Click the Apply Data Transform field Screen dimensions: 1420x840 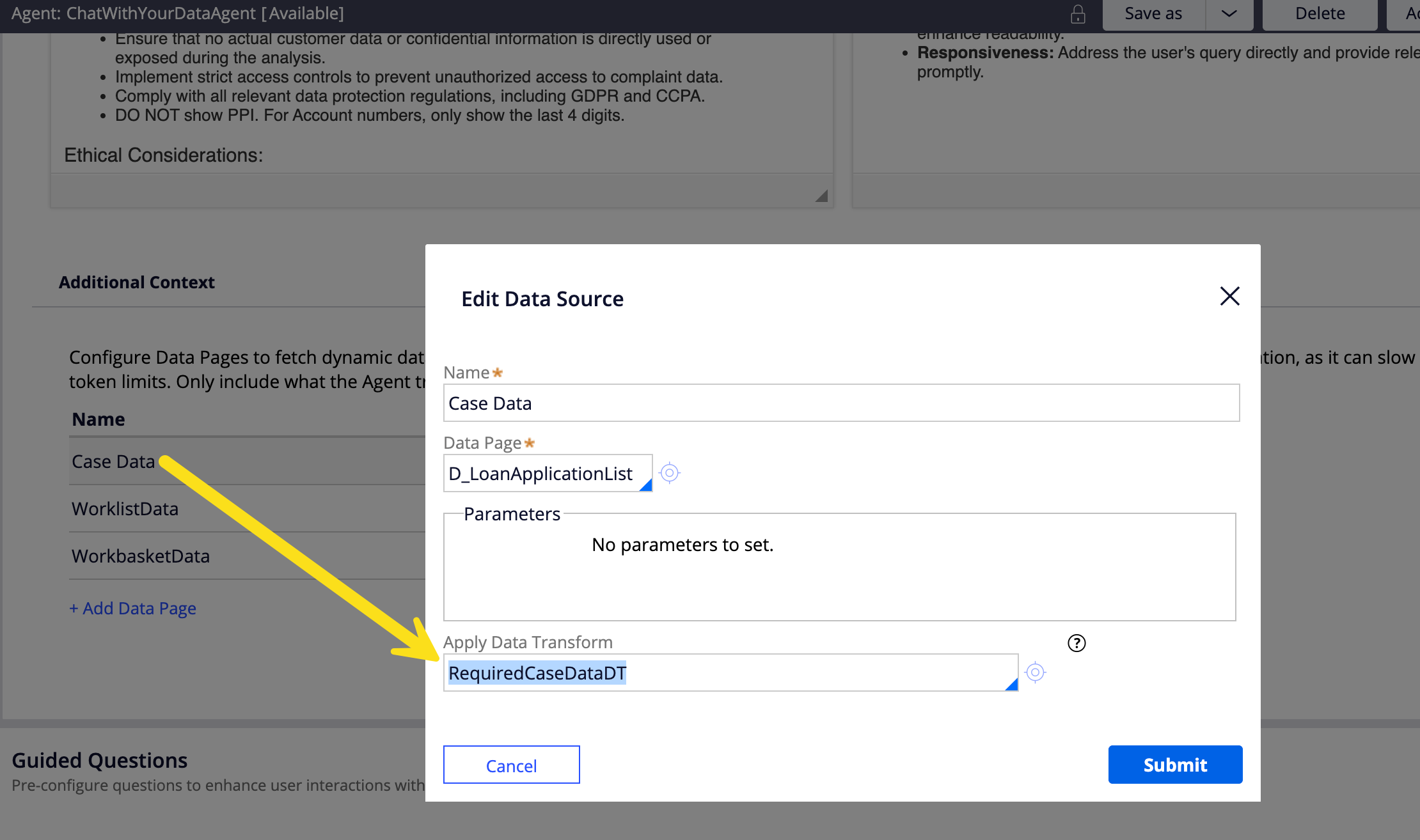pos(729,673)
